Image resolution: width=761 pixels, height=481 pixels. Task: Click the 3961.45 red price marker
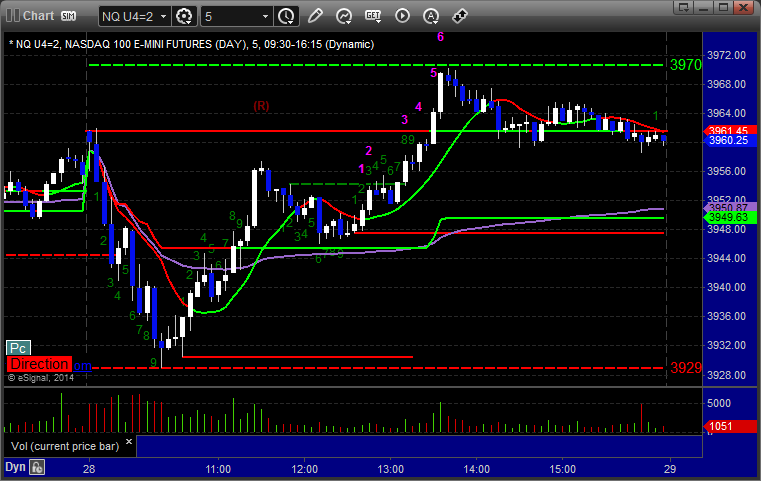click(x=729, y=131)
